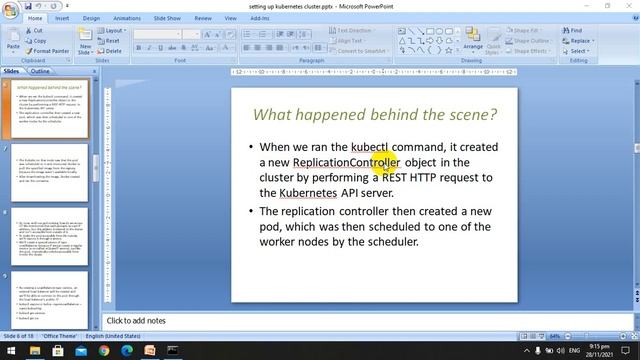Pick the Rectangle shape in shapes gallery
The height and width of the screenshot is (360, 640).
[430, 31]
